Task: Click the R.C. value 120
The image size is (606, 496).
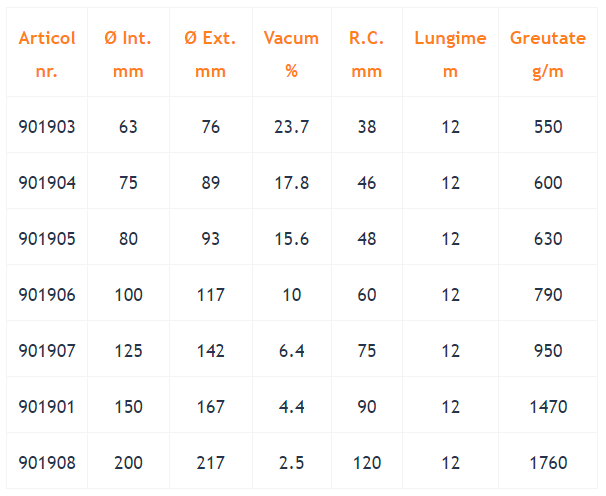Action: tap(367, 463)
